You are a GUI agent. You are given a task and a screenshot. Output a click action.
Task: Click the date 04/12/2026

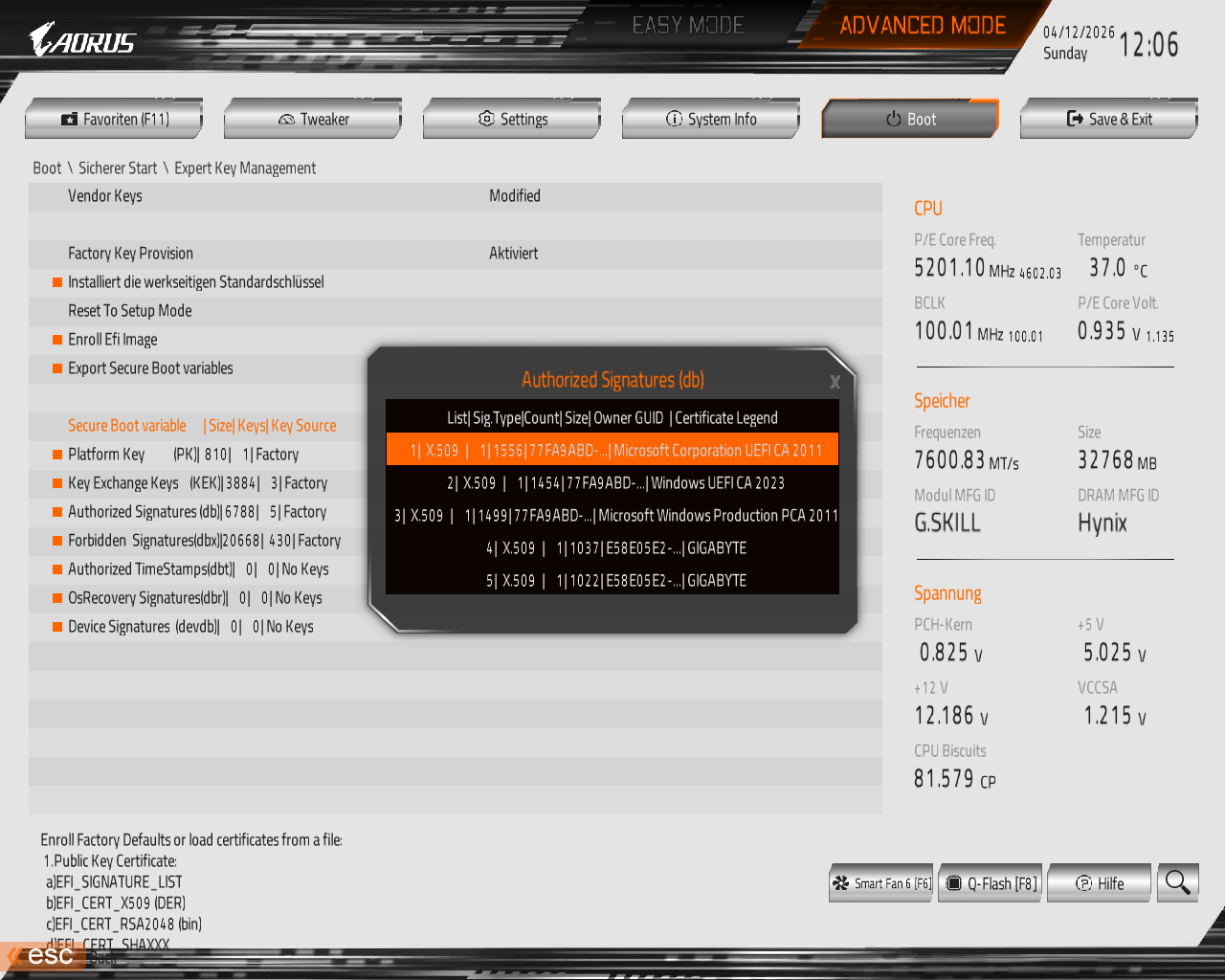pyautogui.click(x=1079, y=33)
